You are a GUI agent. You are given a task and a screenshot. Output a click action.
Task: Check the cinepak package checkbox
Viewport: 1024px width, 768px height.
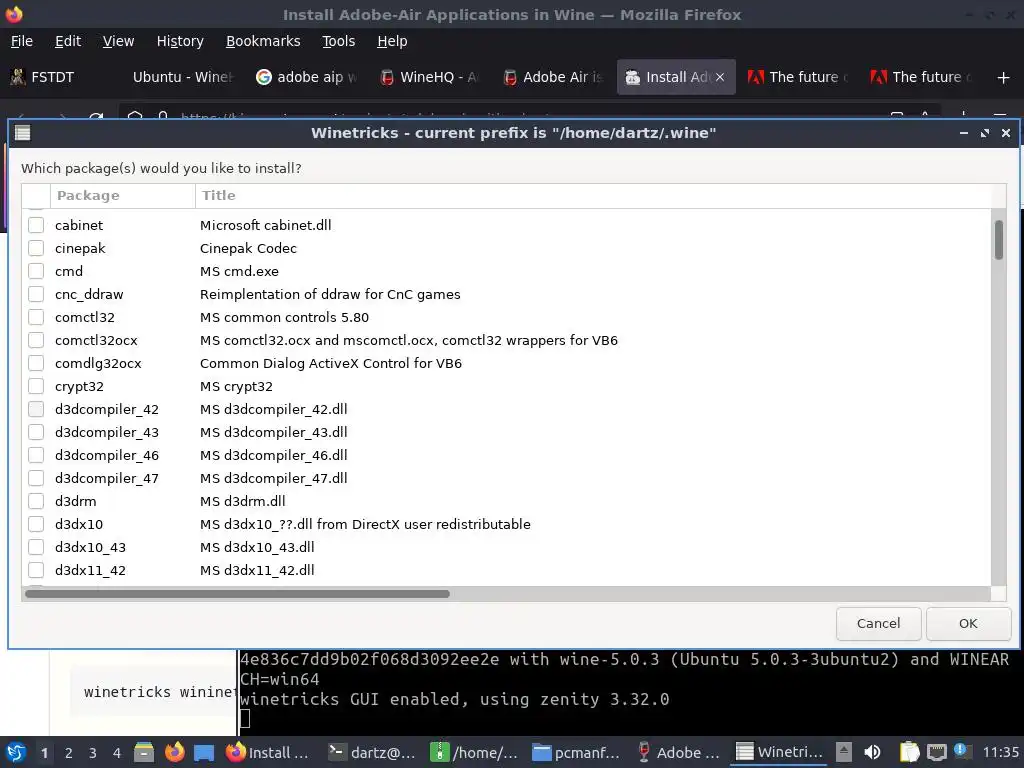tap(36, 248)
